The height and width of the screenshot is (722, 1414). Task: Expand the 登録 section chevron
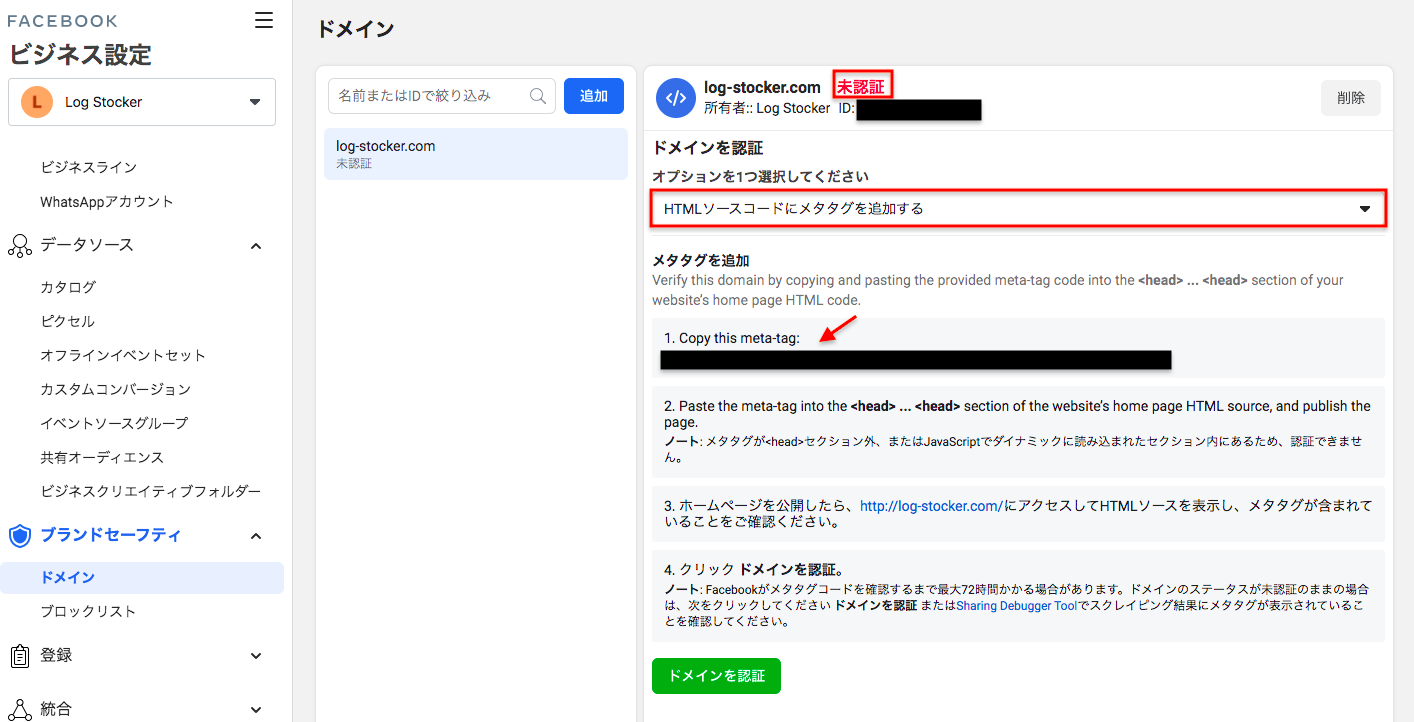[256, 656]
